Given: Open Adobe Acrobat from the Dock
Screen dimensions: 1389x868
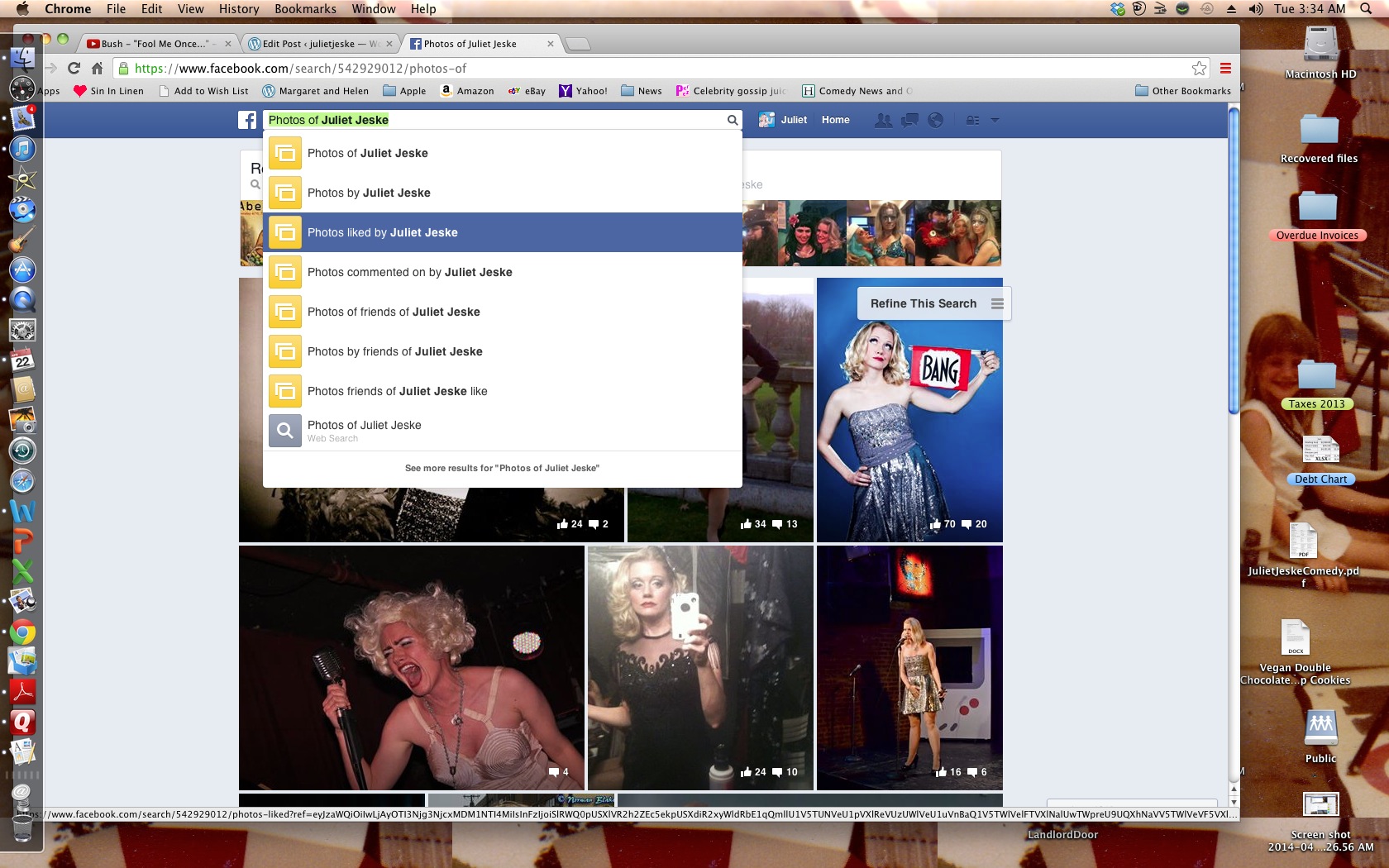Looking at the screenshot, I should (x=22, y=693).
